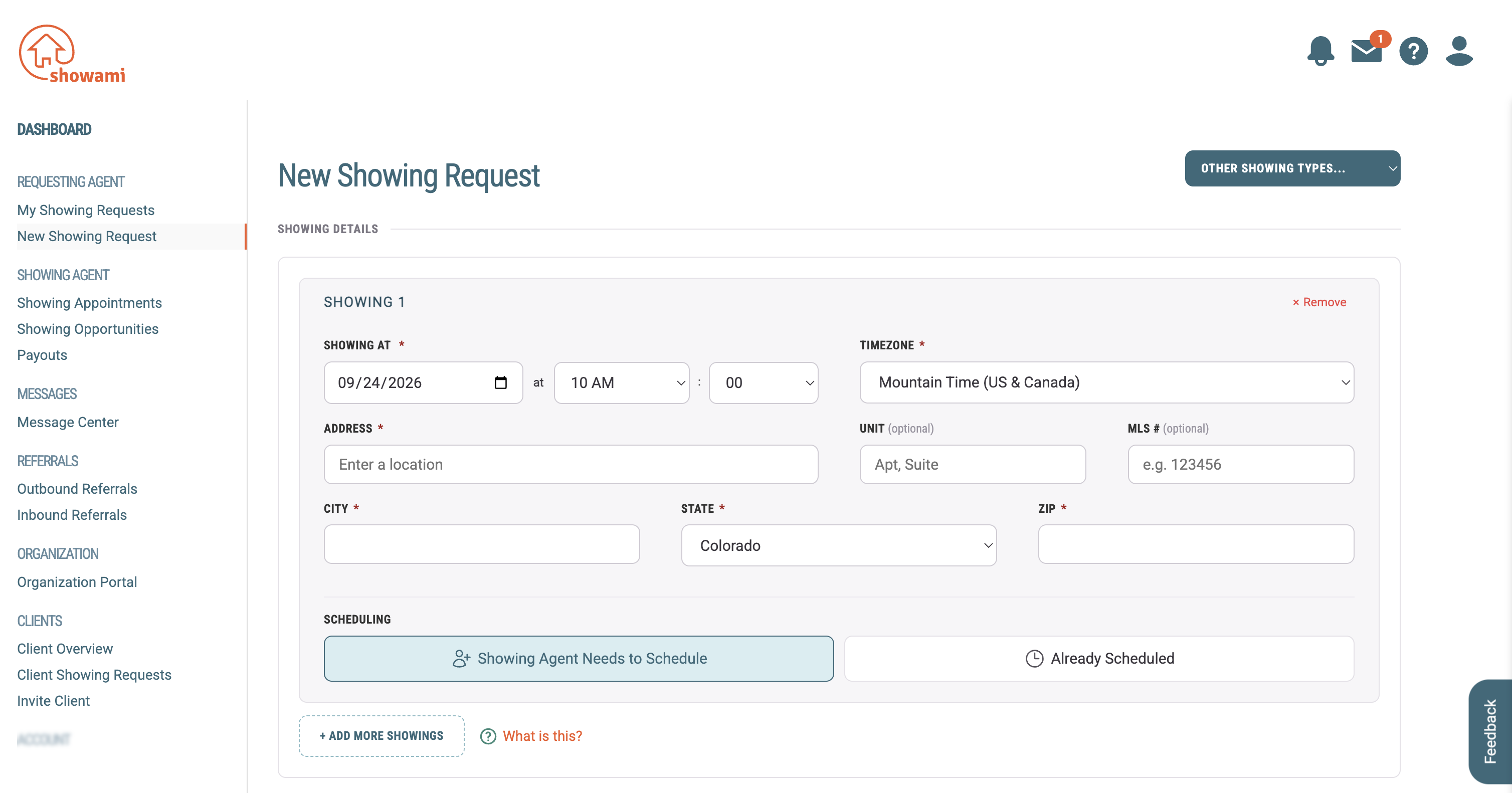
Task: Open the notifications bell
Action: coord(1320,51)
